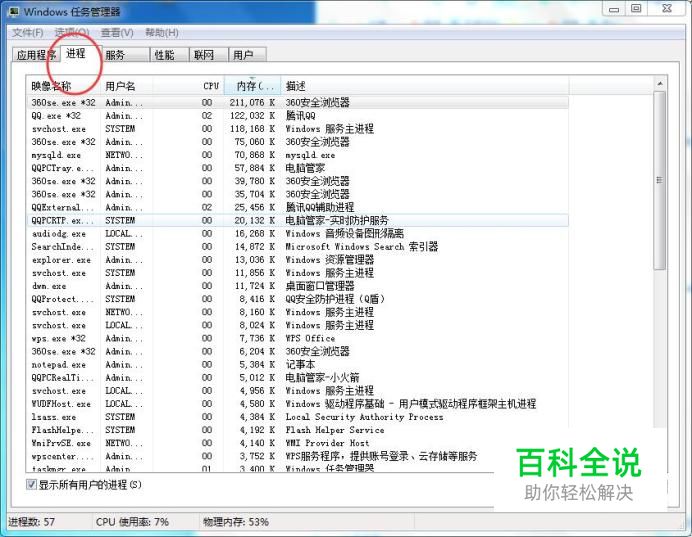Click the 记事本 description
Screen dimensions: 692x537
point(300,364)
